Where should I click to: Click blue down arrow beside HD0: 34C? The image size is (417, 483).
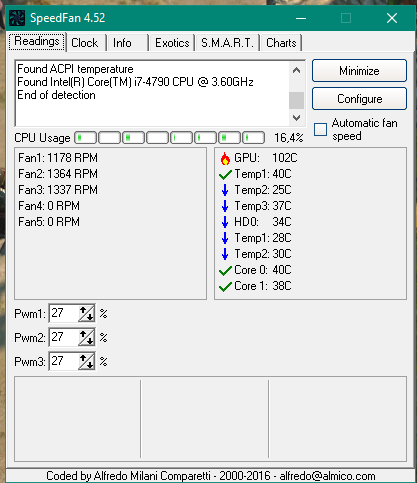225,222
